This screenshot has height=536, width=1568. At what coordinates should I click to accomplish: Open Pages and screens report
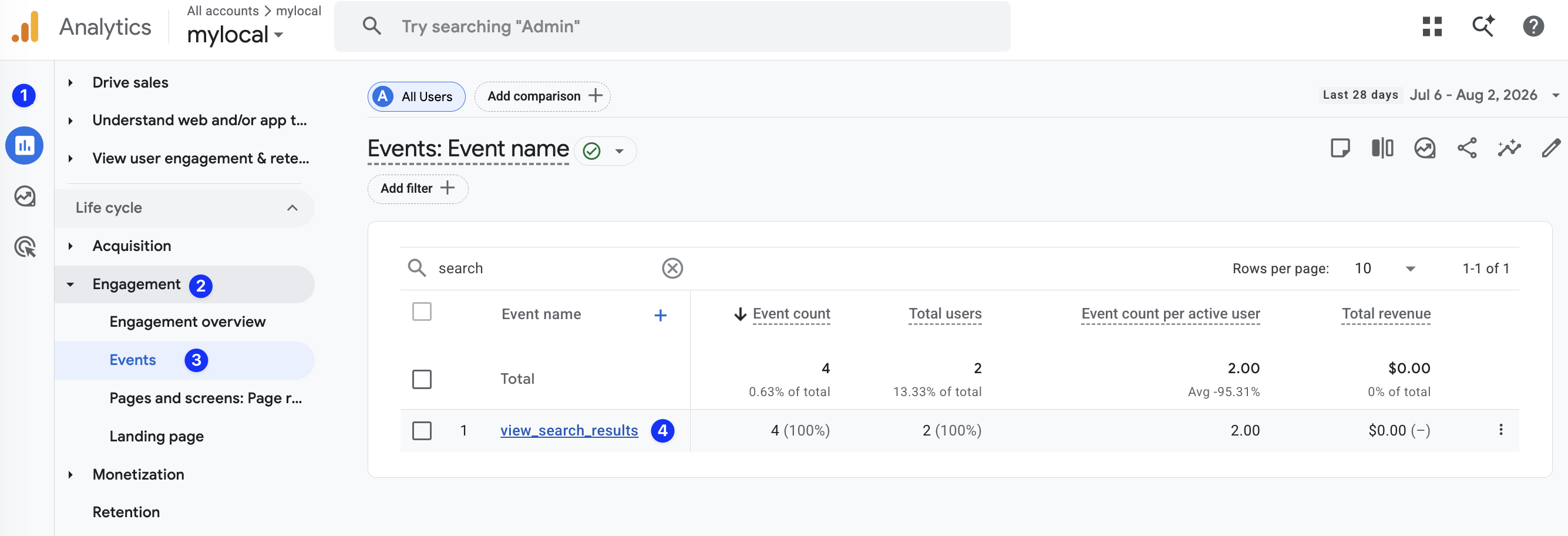point(206,398)
